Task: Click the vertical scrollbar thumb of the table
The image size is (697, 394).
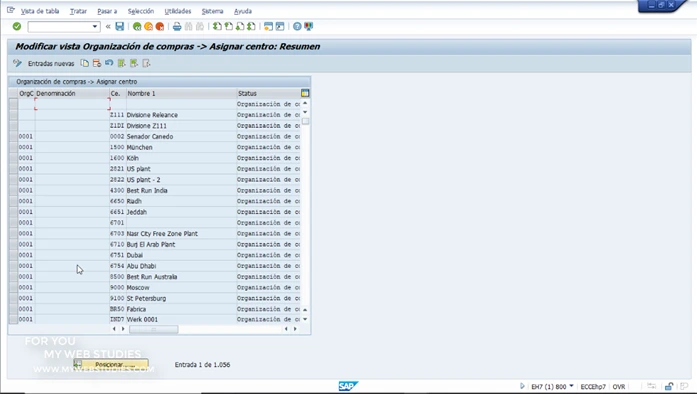Action: (305, 121)
